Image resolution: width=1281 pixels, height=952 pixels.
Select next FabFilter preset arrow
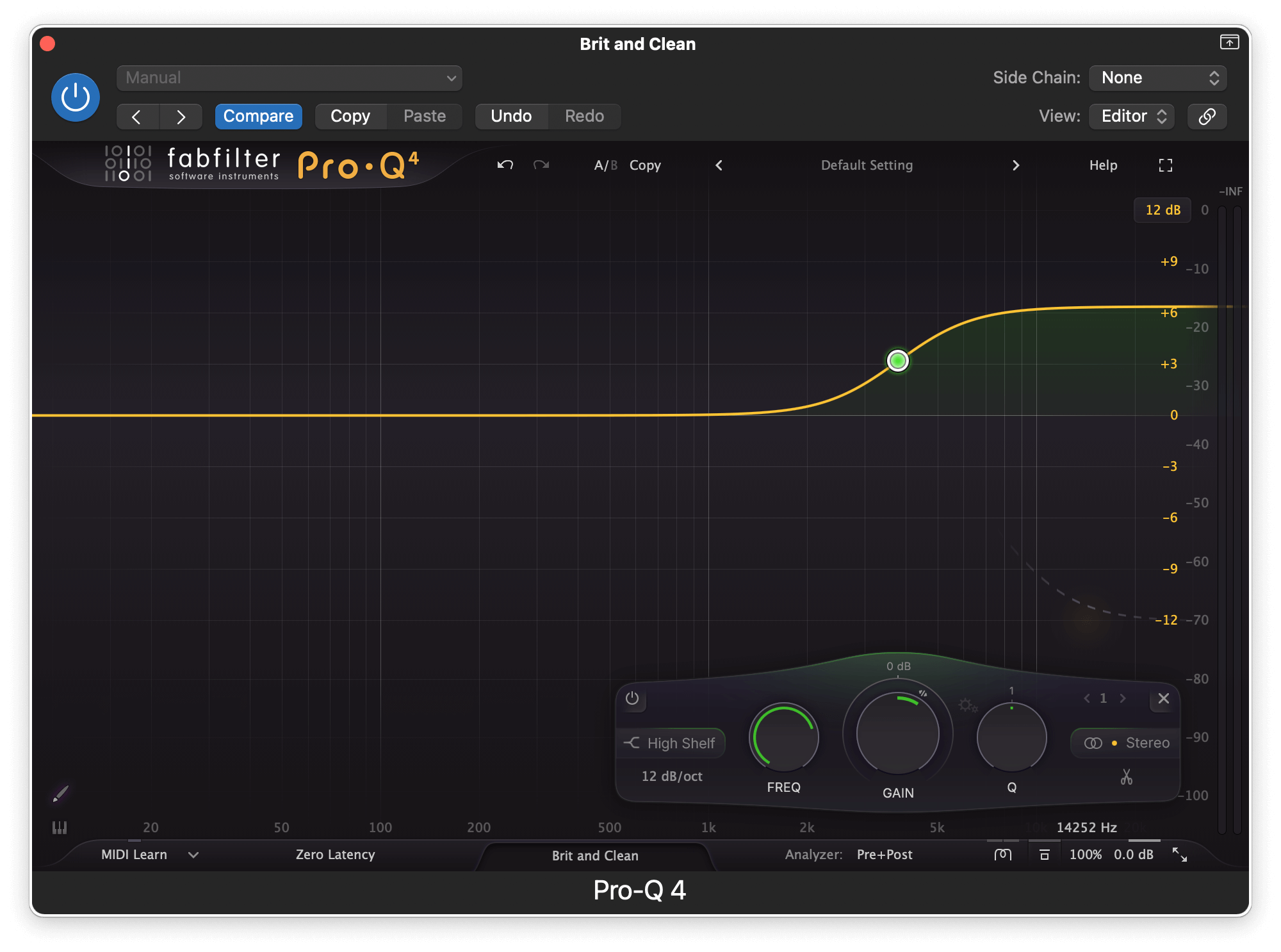pyautogui.click(x=1016, y=165)
